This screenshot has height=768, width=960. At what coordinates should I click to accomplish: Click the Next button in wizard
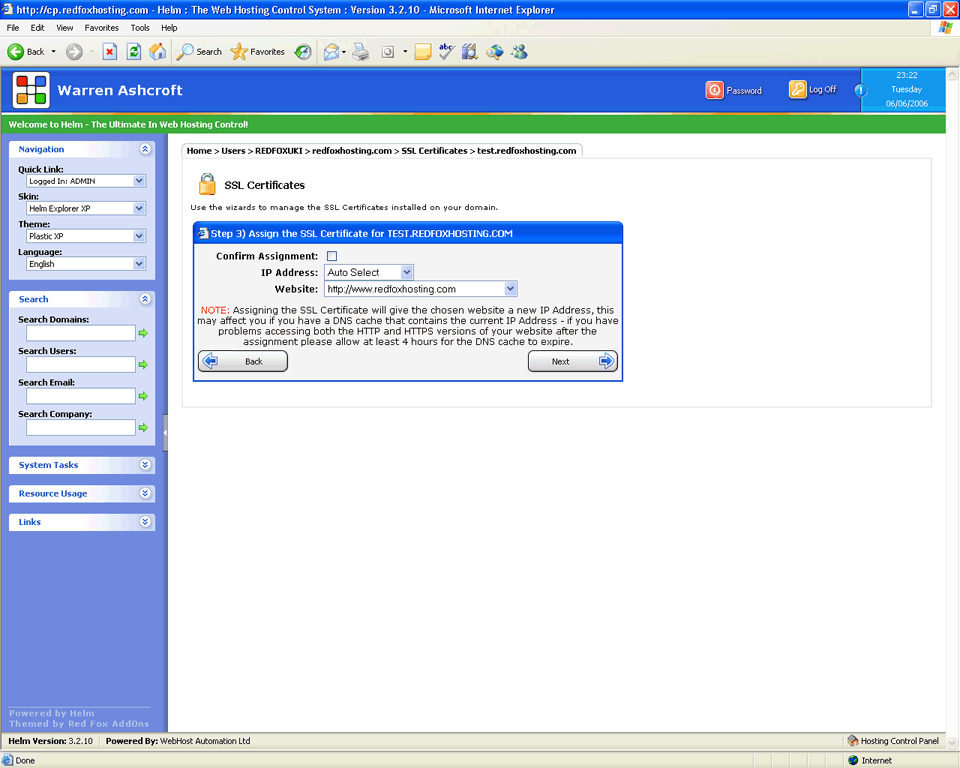572,361
